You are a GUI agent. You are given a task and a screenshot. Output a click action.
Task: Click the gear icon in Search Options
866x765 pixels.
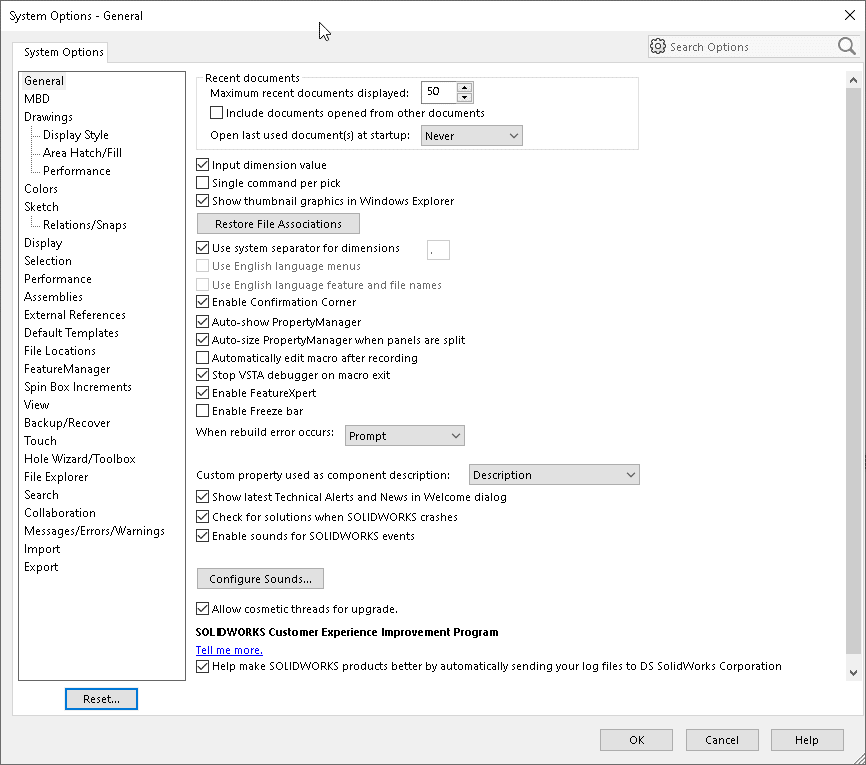[x=658, y=46]
